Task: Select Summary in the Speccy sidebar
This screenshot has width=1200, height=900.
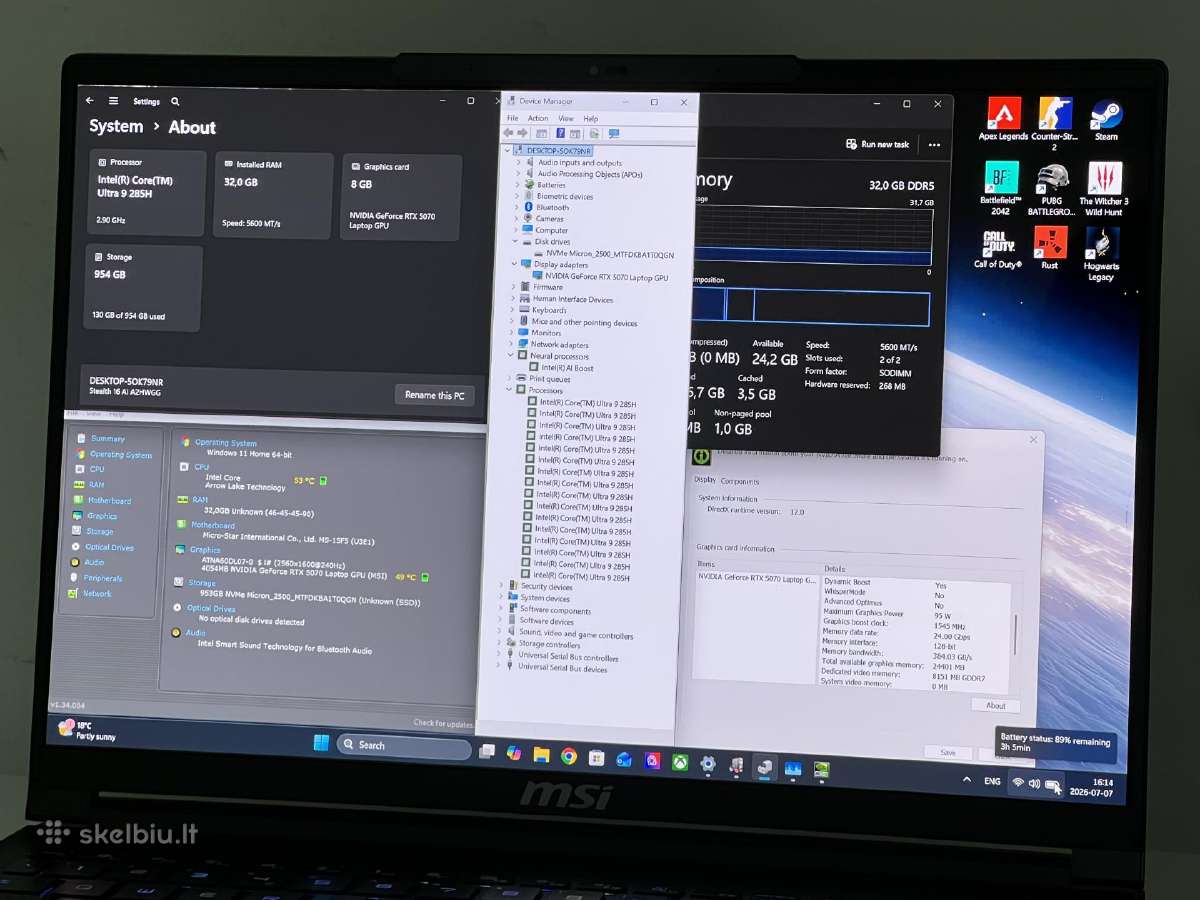Action: [x=101, y=438]
